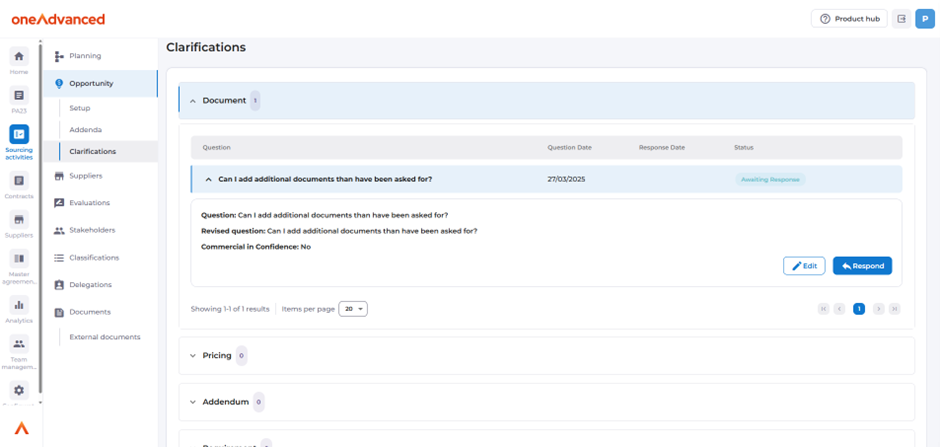The image size is (940, 447).
Task: Click the Response Date column header
Action: [x=662, y=147]
